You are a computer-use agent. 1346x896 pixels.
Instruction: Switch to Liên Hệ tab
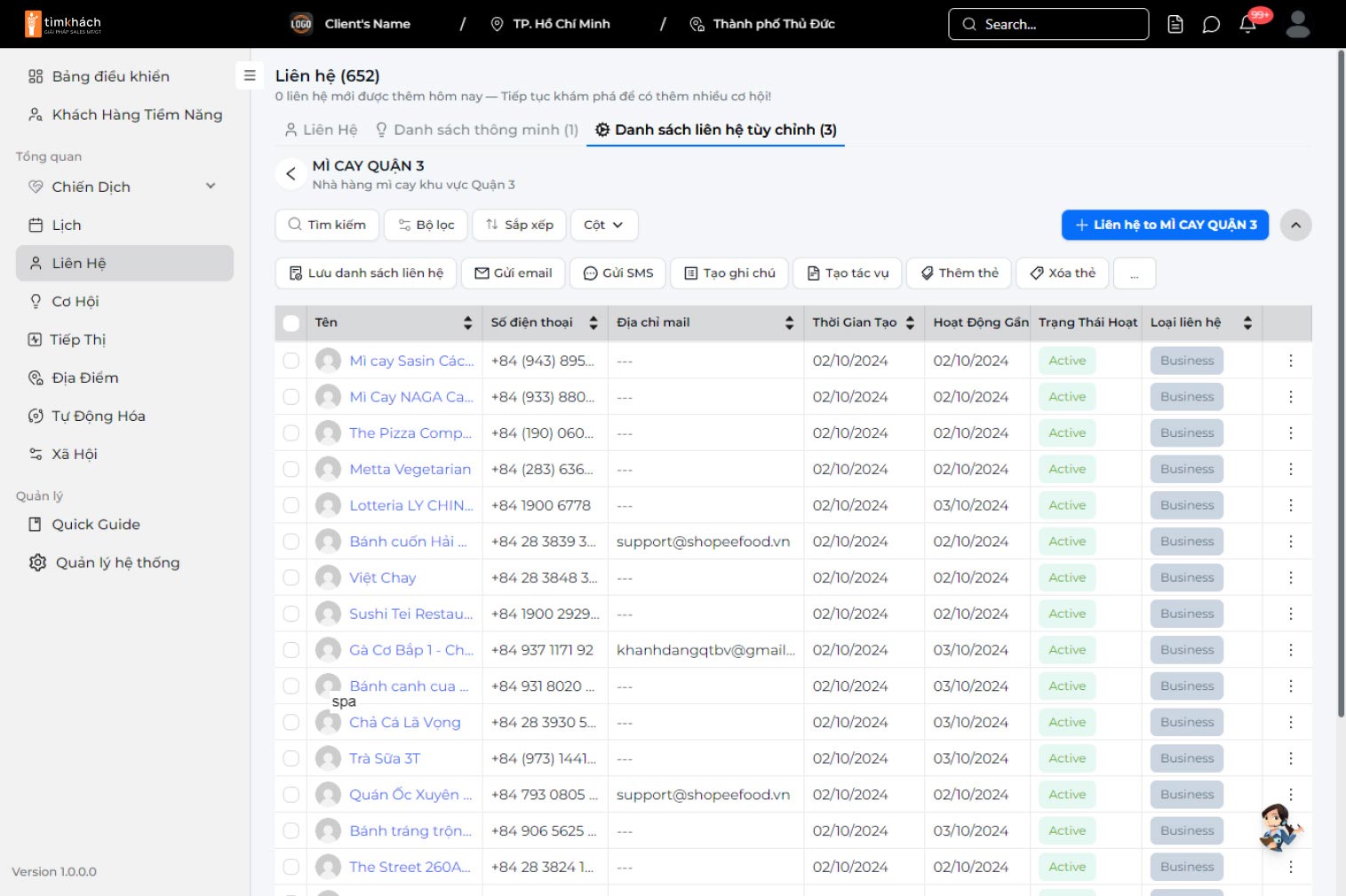tap(321, 130)
